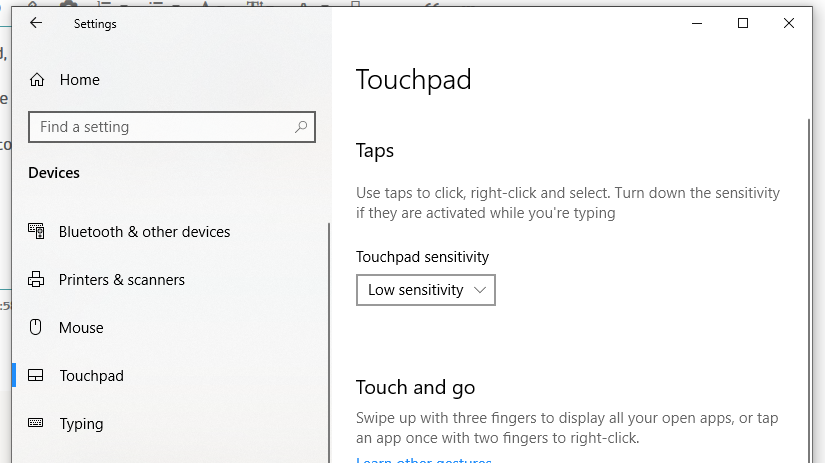The image size is (825, 463).
Task: Click the magnifier icon in search box
Action: (300, 127)
